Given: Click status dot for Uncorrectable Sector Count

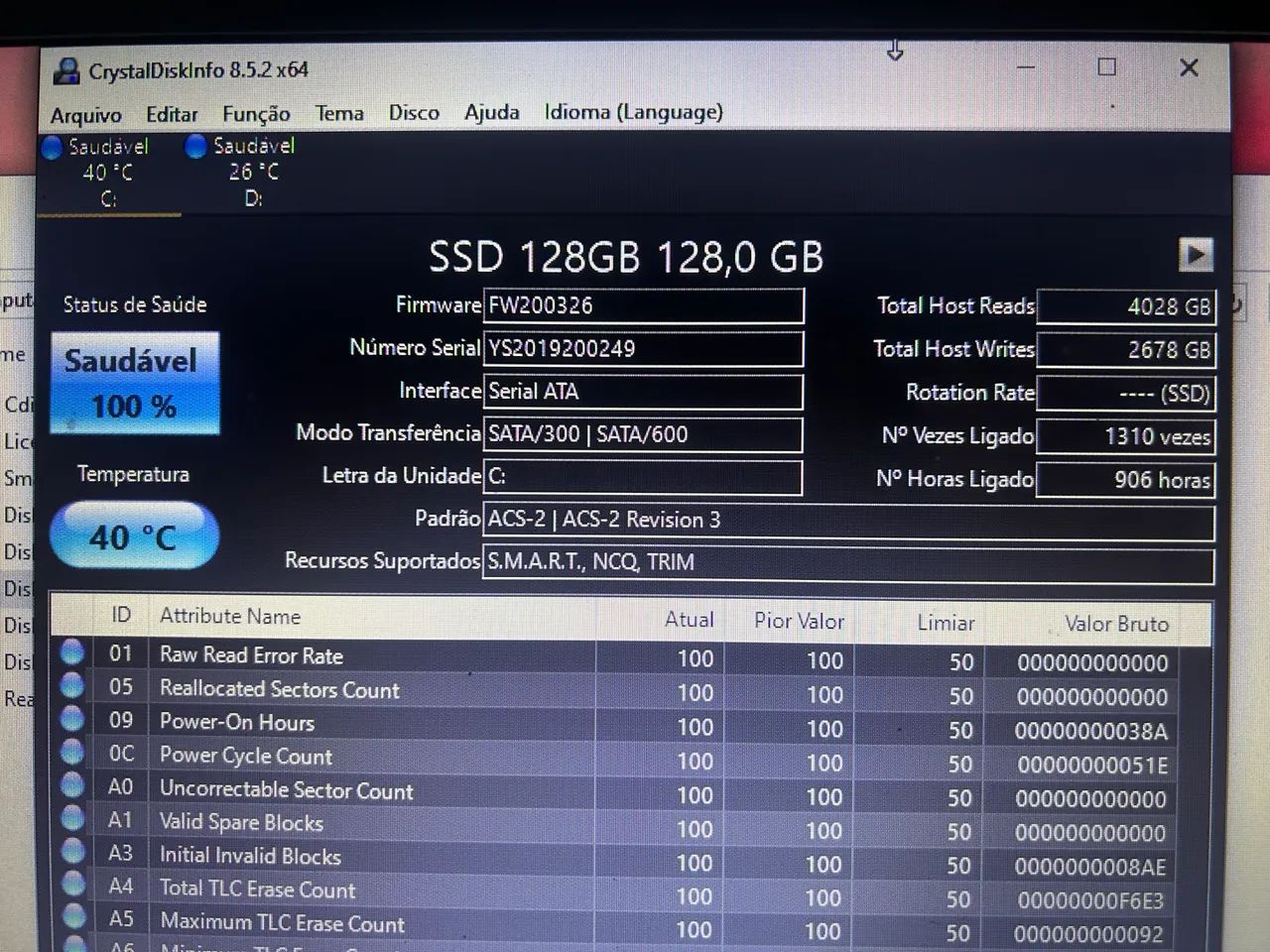Looking at the screenshot, I should pyautogui.click(x=71, y=784).
